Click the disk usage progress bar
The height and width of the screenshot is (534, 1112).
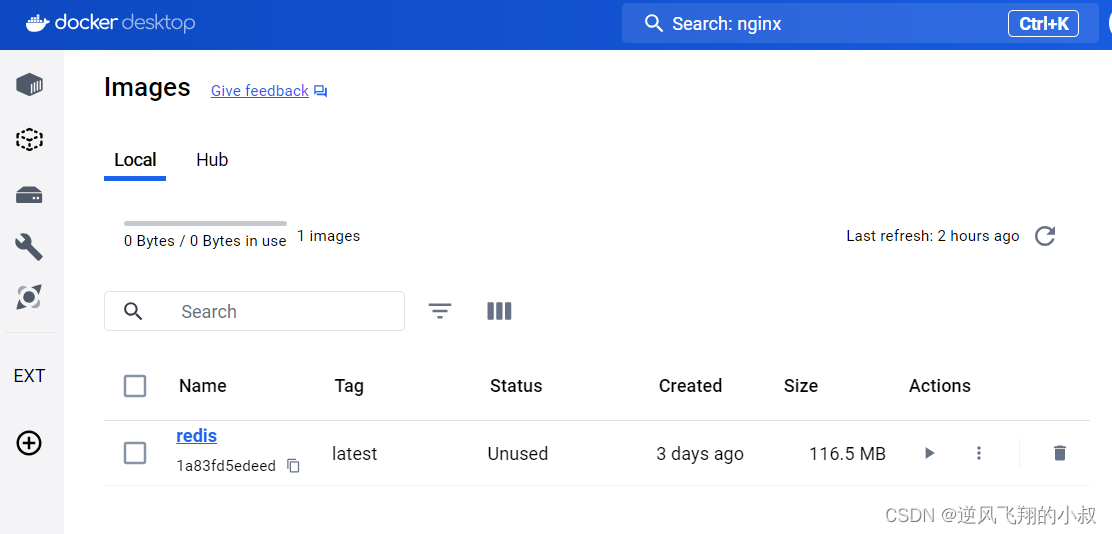coord(206,223)
